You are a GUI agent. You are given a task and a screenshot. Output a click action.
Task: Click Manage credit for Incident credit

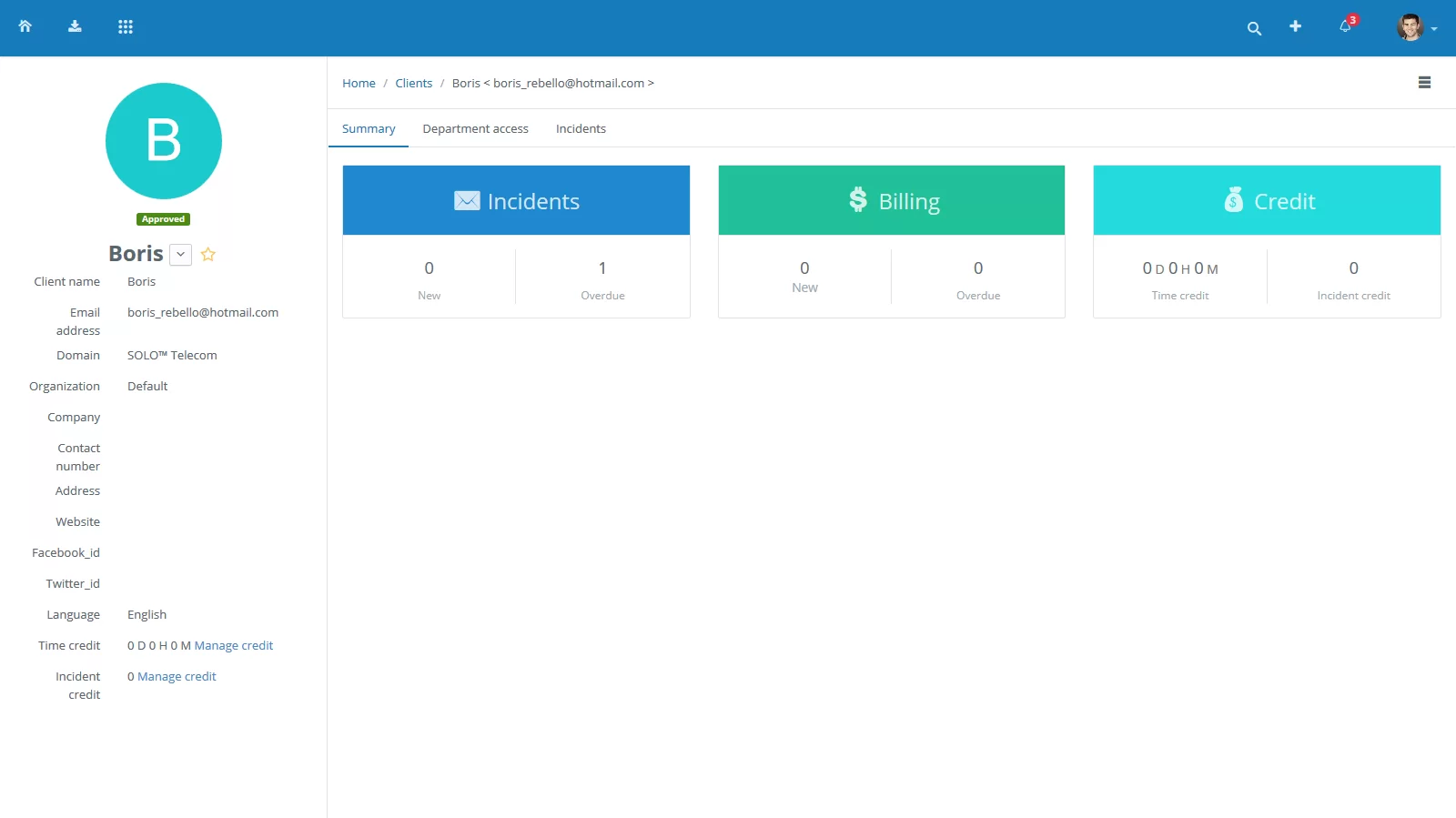pyautogui.click(x=177, y=677)
